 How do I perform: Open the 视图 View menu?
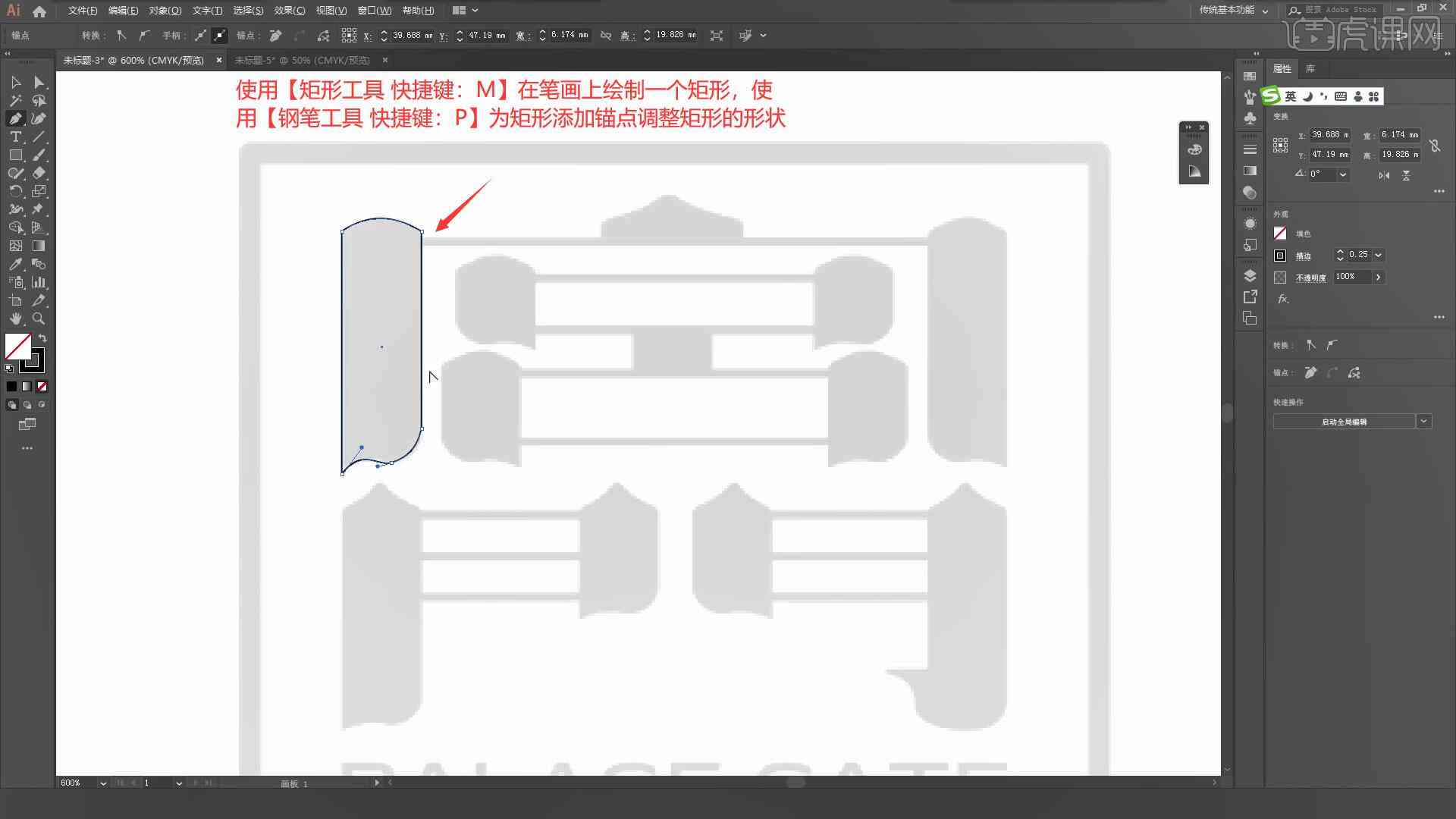point(330,10)
